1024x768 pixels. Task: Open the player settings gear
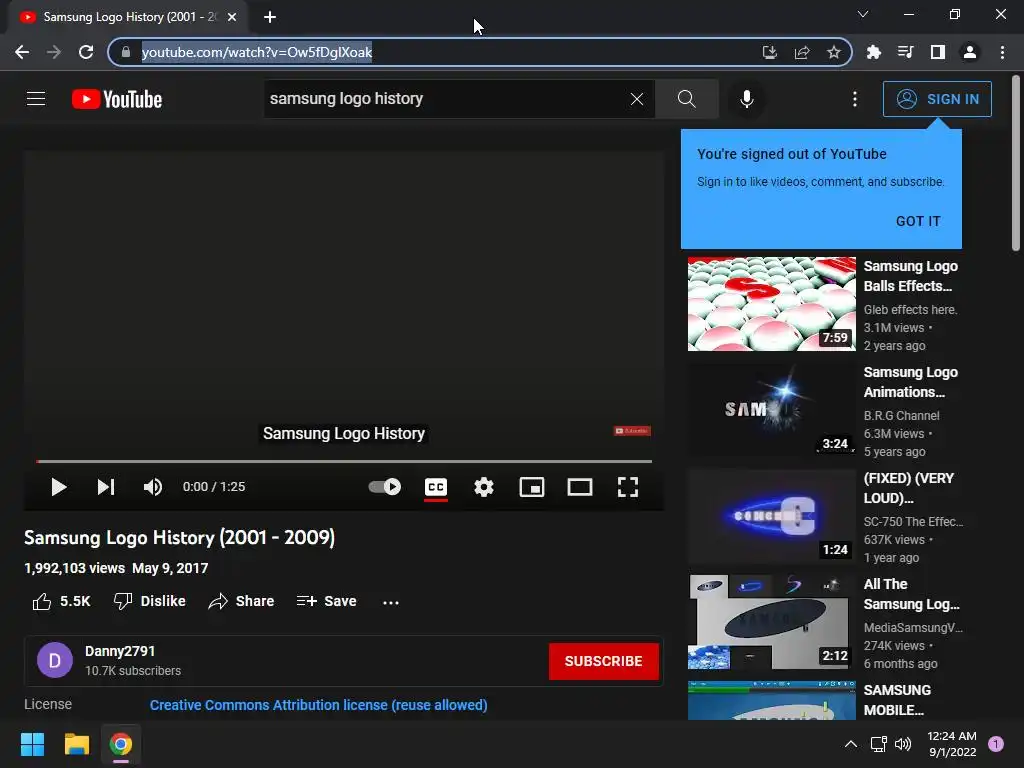point(484,487)
